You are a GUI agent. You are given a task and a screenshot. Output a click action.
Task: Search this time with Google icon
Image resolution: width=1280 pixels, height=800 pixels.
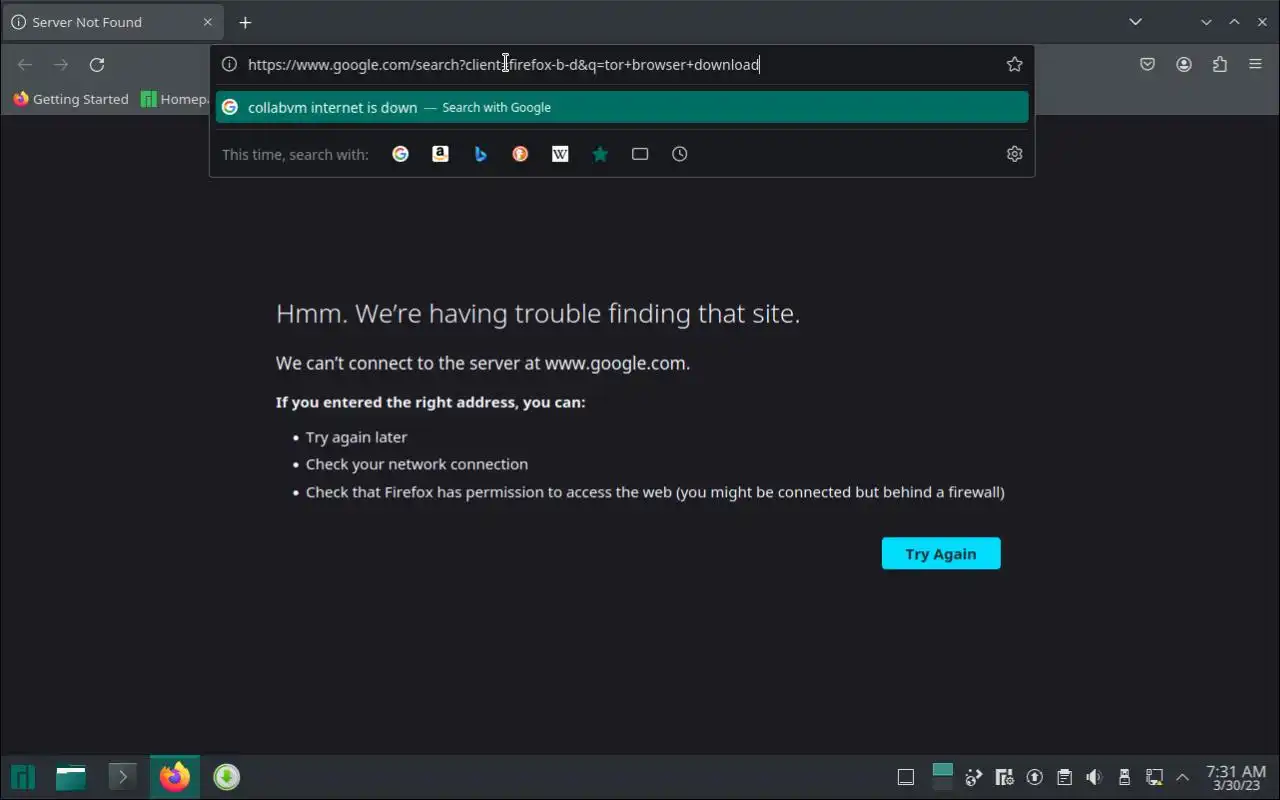click(400, 154)
